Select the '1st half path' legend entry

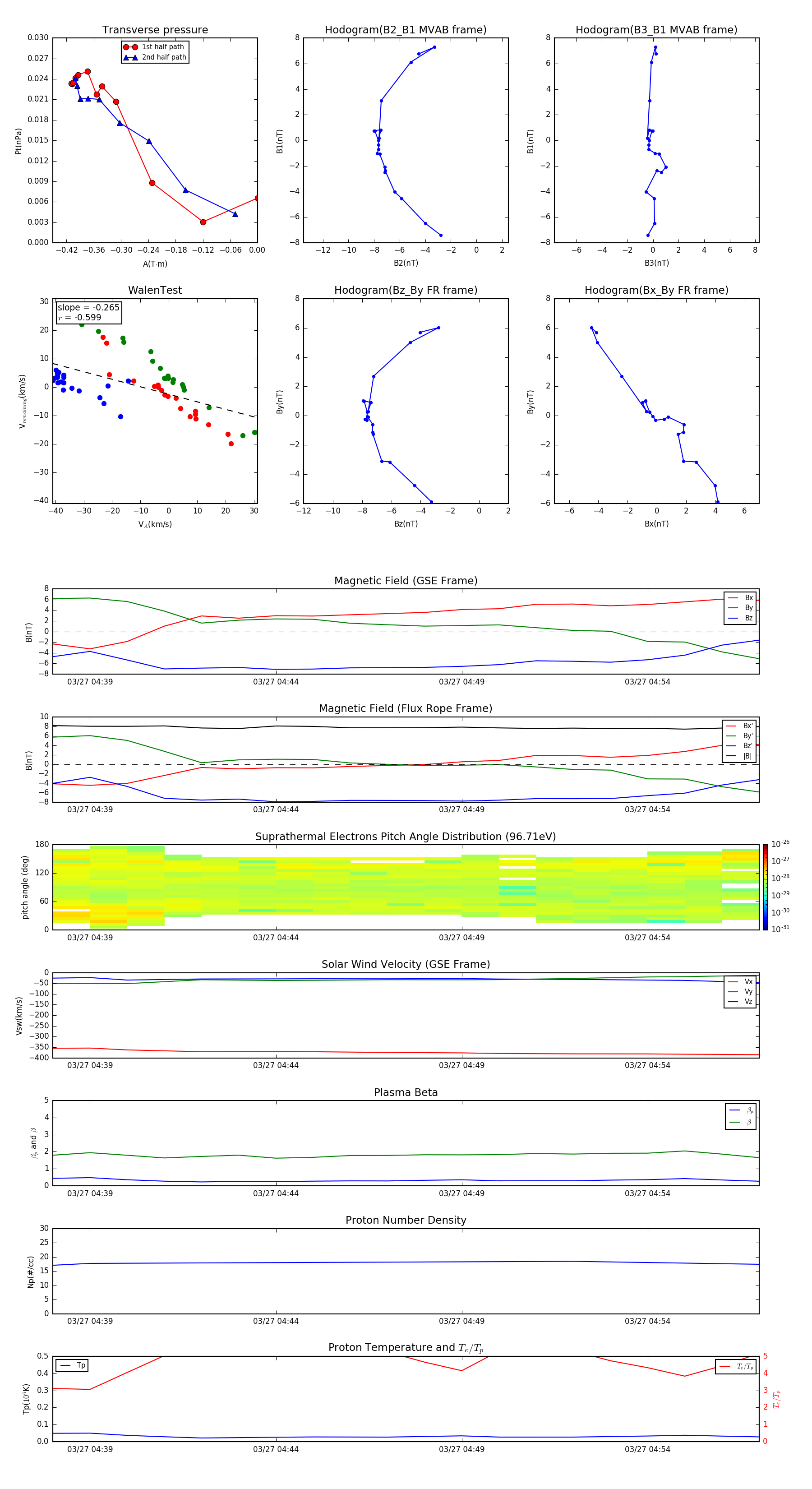coord(154,47)
